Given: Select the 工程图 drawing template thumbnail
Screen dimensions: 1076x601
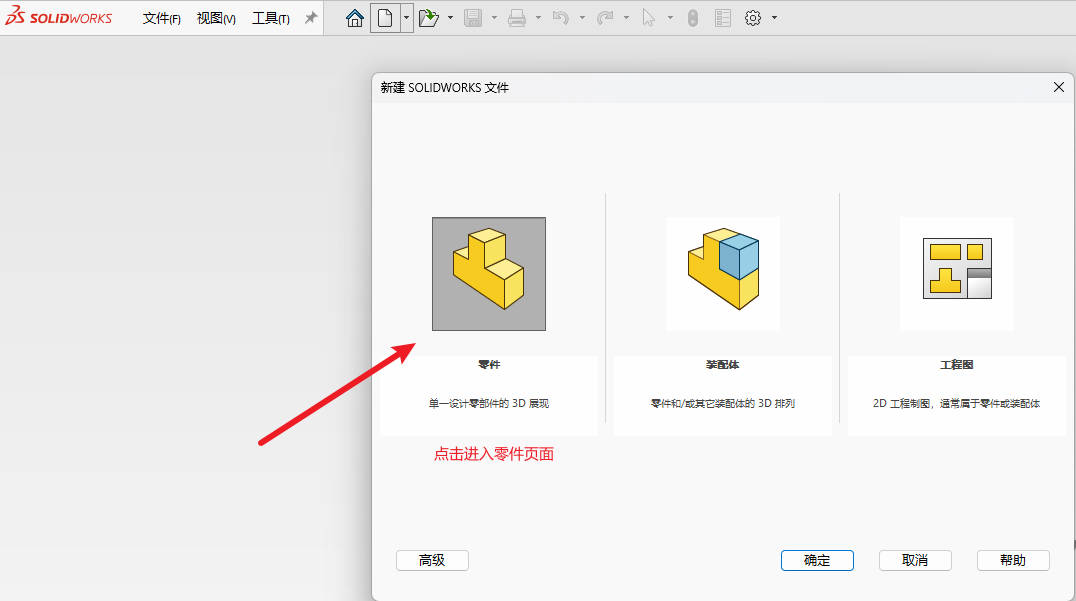Looking at the screenshot, I should coord(957,274).
